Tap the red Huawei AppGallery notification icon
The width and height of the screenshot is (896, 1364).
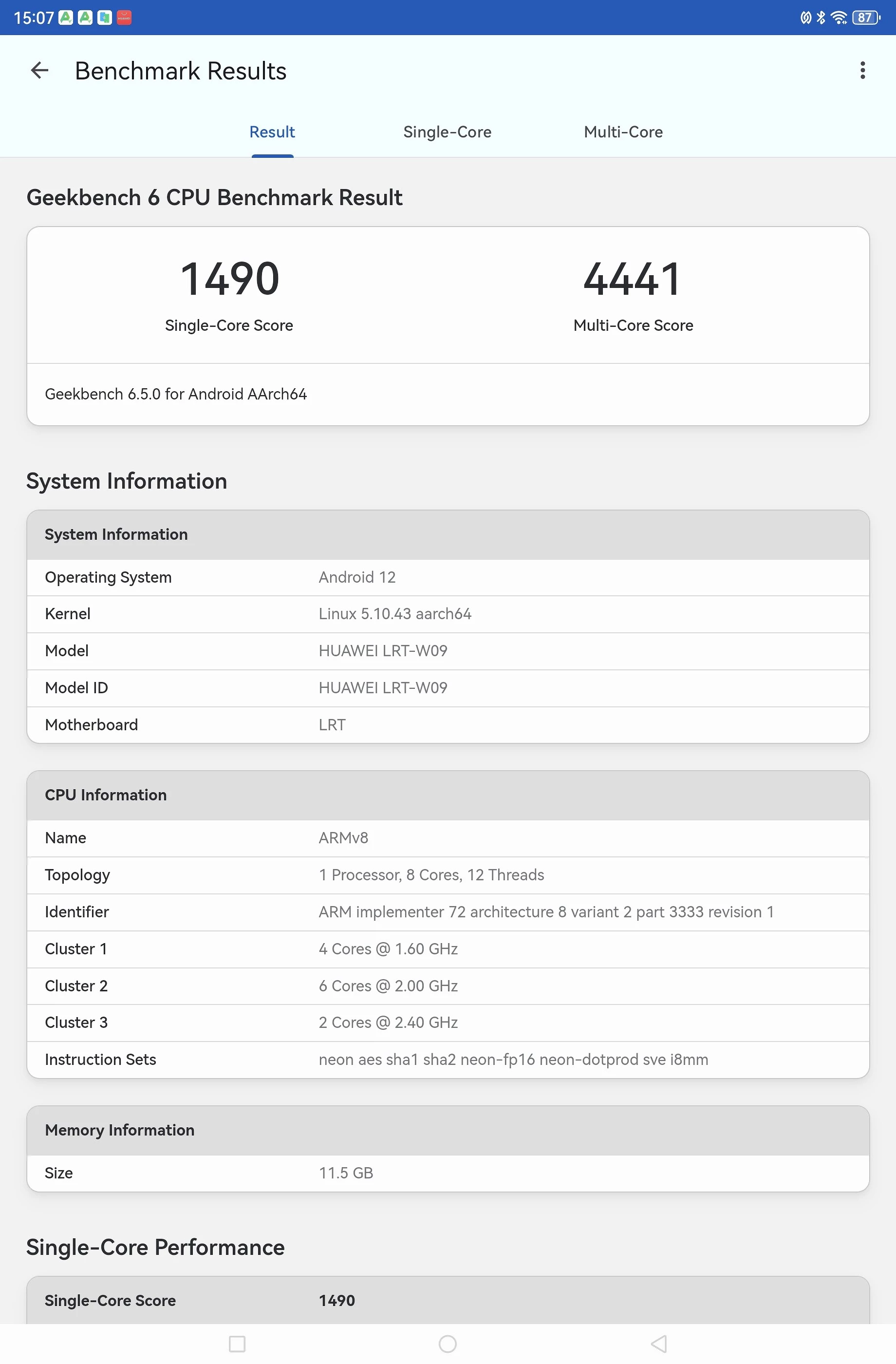coord(124,18)
